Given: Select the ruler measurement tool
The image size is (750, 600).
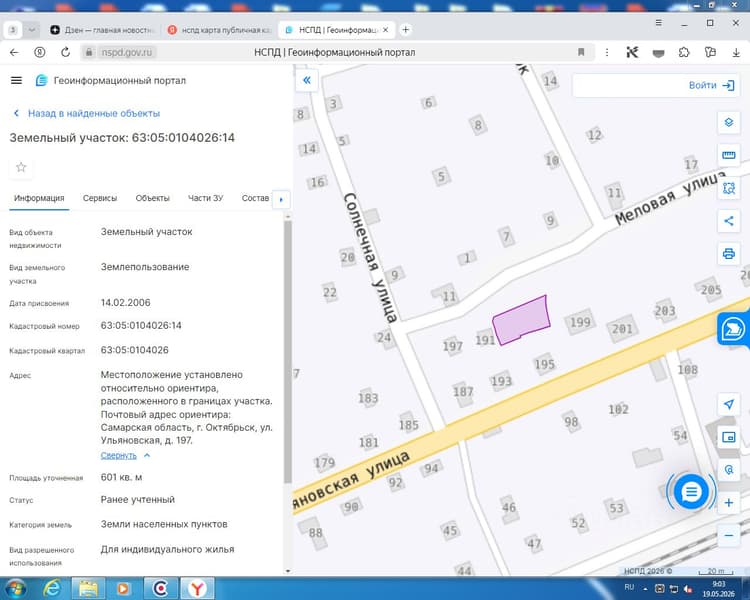Looking at the screenshot, I should pos(728,155).
